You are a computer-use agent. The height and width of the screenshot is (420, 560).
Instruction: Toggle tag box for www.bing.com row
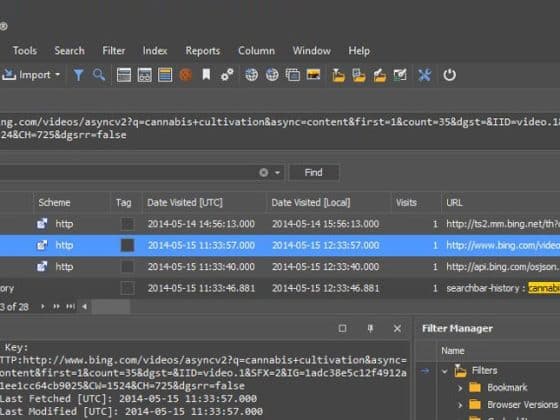pyautogui.click(x=128, y=245)
